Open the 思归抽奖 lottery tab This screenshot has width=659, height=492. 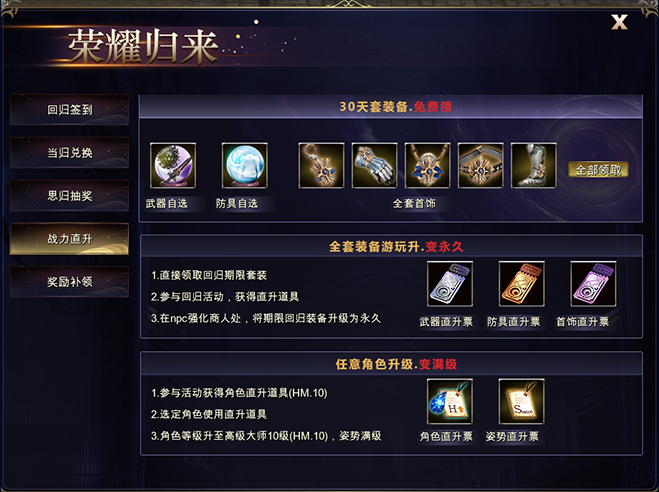click(x=69, y=195)
